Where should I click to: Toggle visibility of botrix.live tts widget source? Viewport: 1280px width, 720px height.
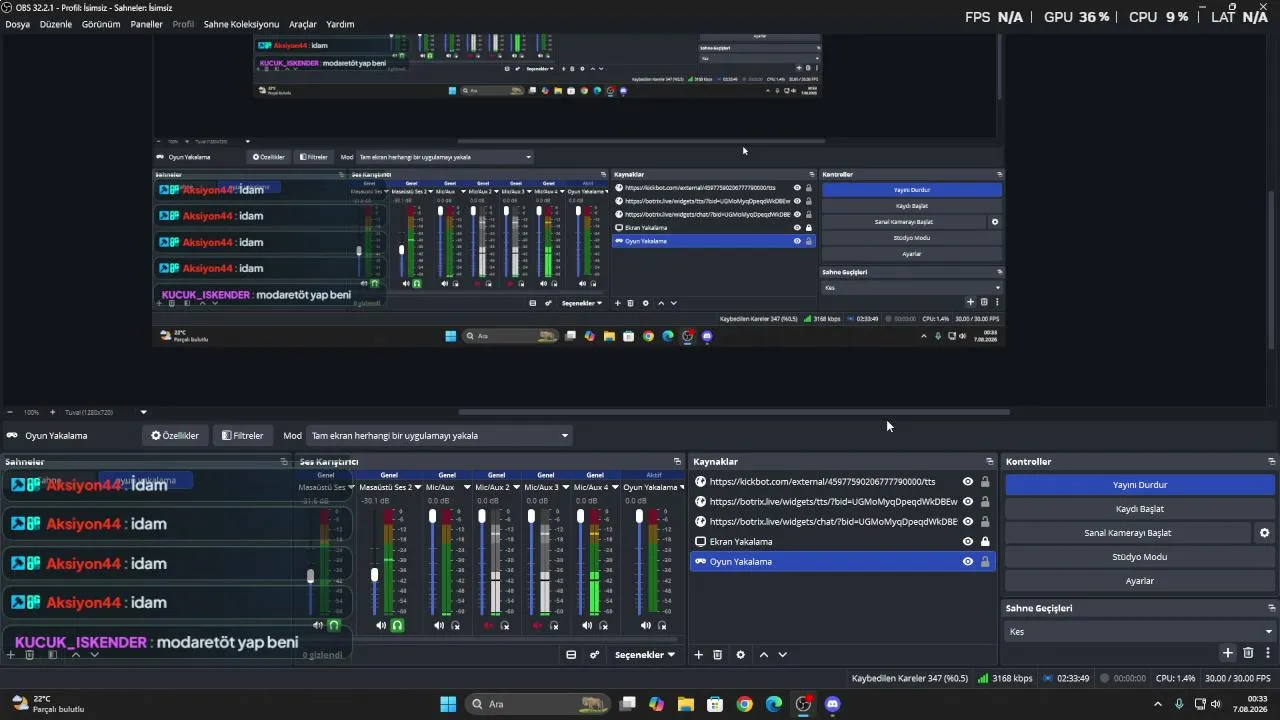968,502
